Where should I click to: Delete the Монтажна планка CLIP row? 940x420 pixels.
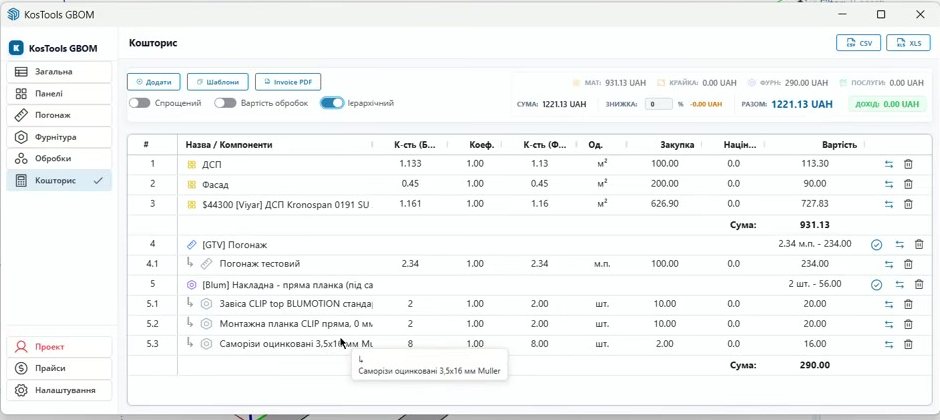(908, 324)
